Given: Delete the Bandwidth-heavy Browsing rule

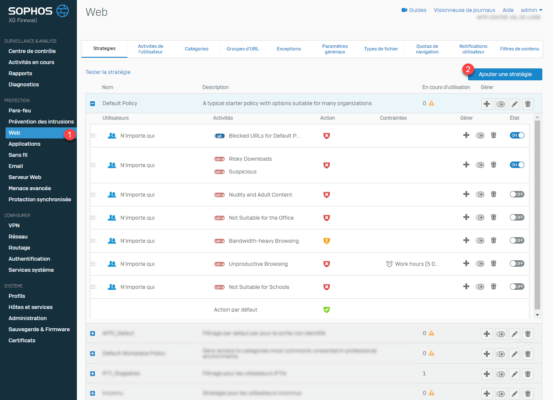Looking at the screenshot, I should pyautogui.click(x=493, y=240).
